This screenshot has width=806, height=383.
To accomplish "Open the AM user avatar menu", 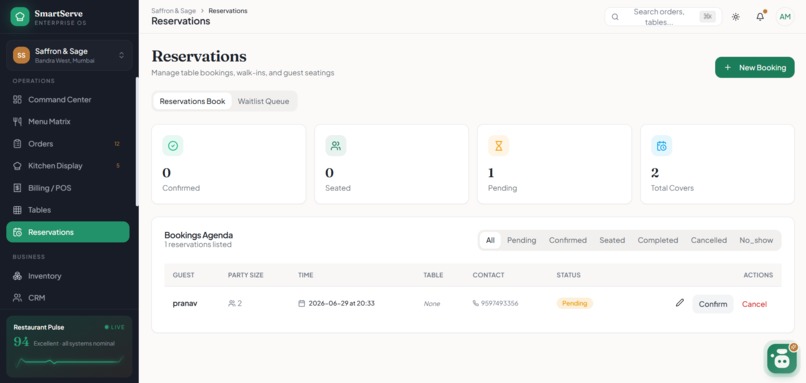I will click(x=785, y=17).
